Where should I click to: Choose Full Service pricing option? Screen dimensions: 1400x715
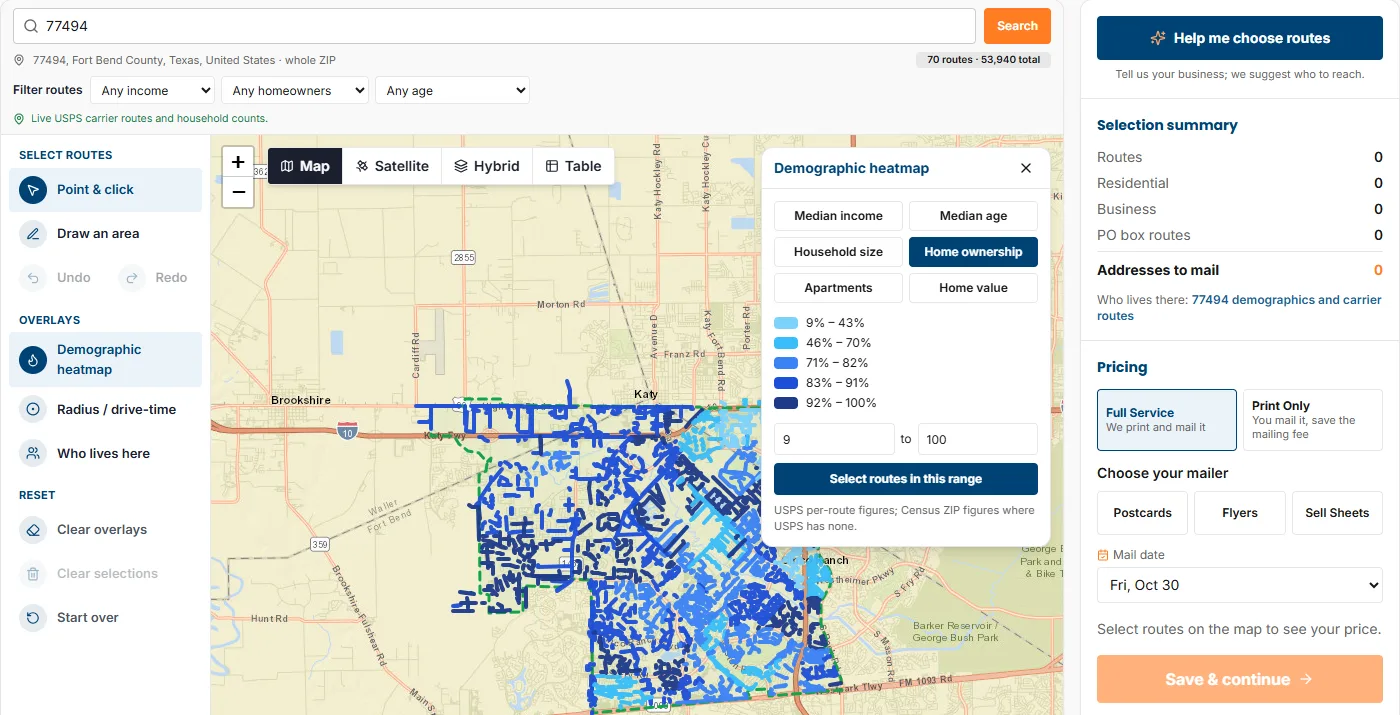pos(1167,420)
